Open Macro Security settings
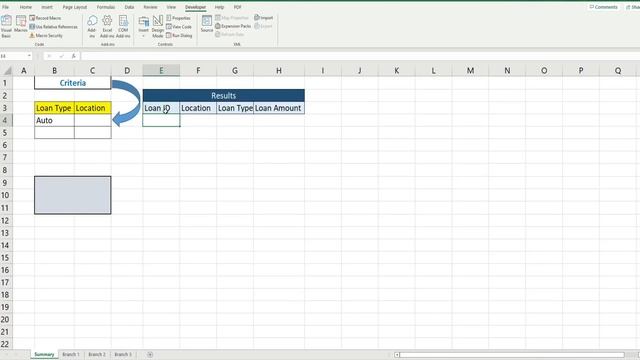 [x=46, y=36]
